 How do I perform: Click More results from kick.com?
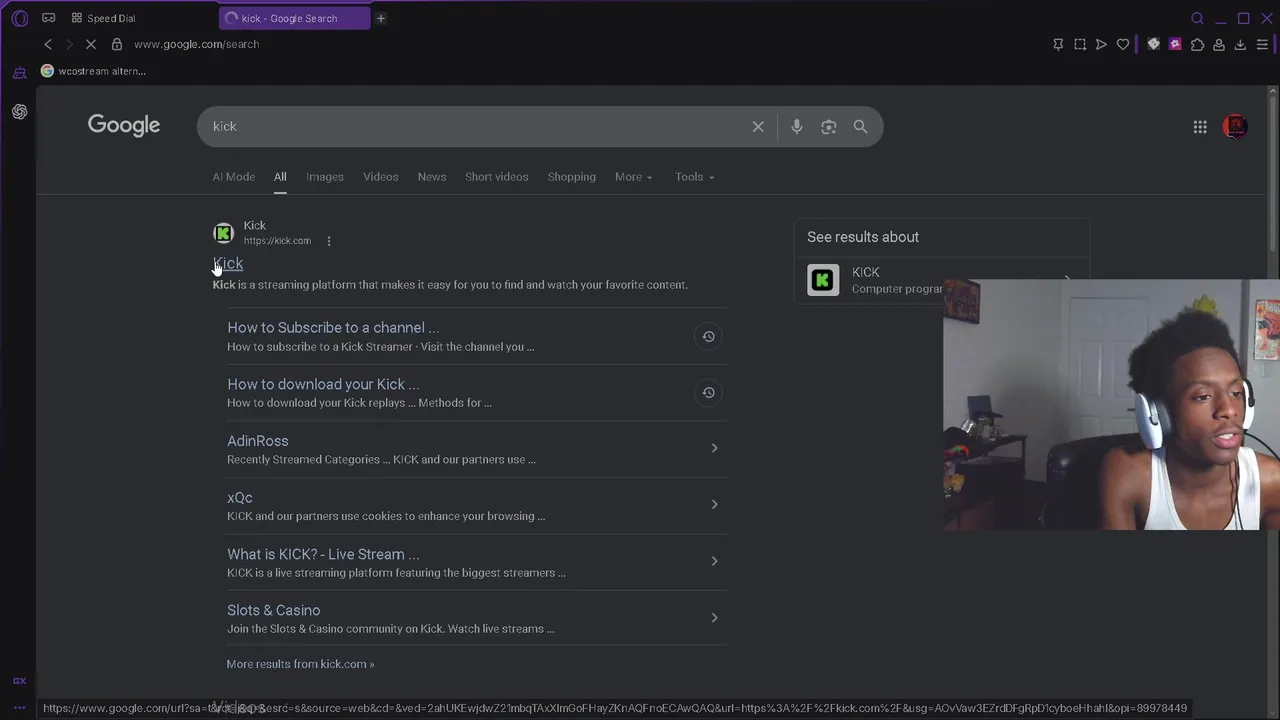coord(300,664)
